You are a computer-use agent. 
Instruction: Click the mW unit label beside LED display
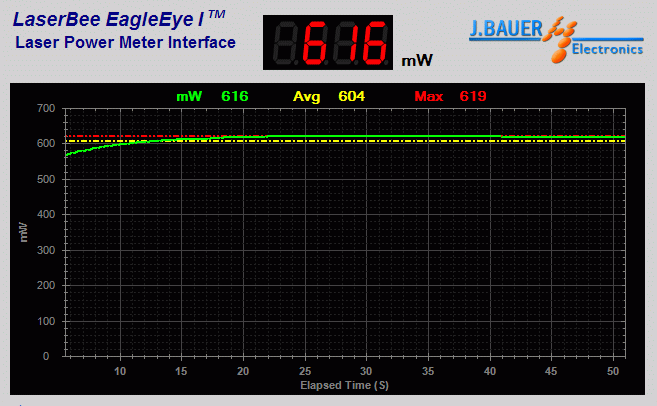click(416, 61)
